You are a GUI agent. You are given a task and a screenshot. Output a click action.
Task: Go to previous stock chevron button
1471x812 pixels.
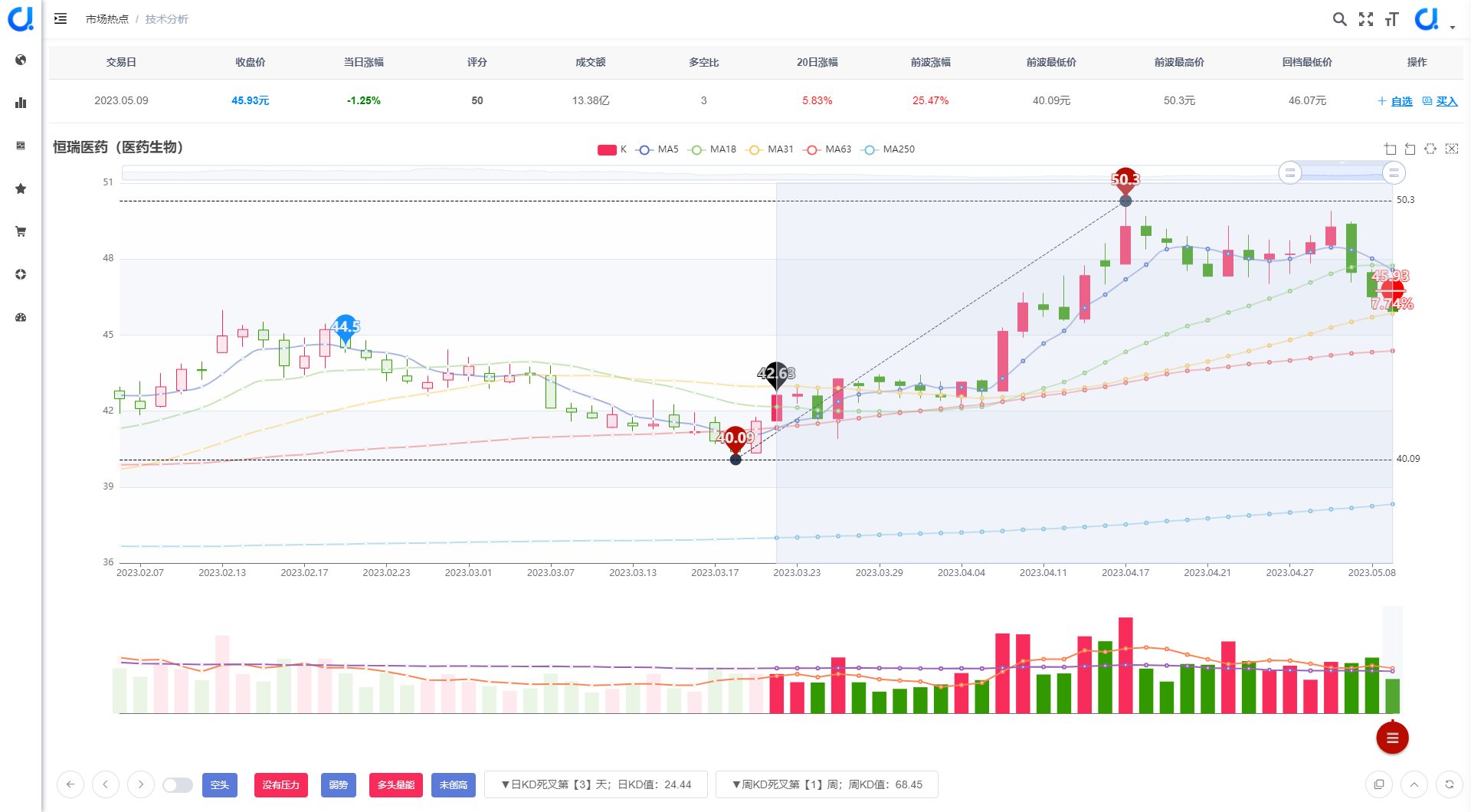106,784
